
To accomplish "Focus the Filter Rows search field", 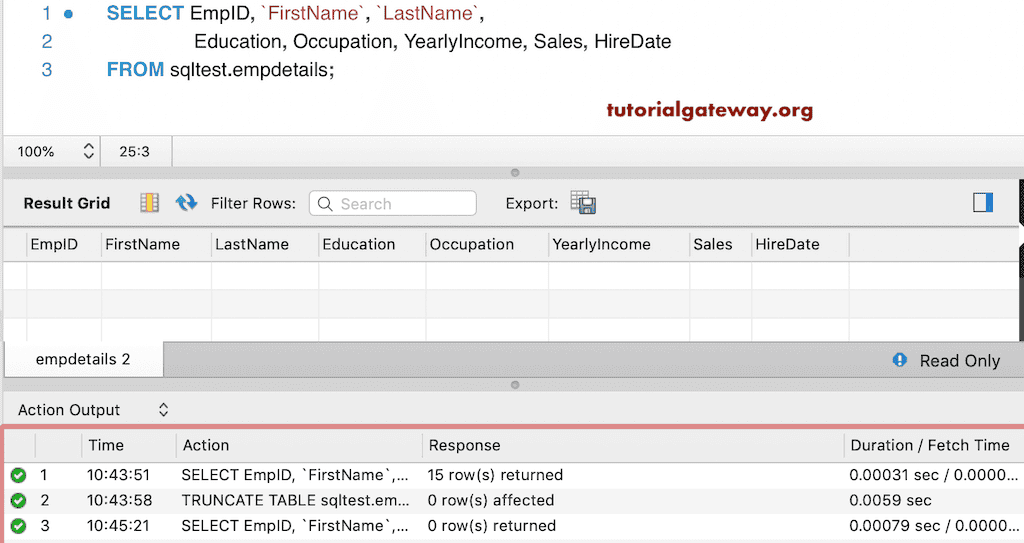I will pos(392,203).
